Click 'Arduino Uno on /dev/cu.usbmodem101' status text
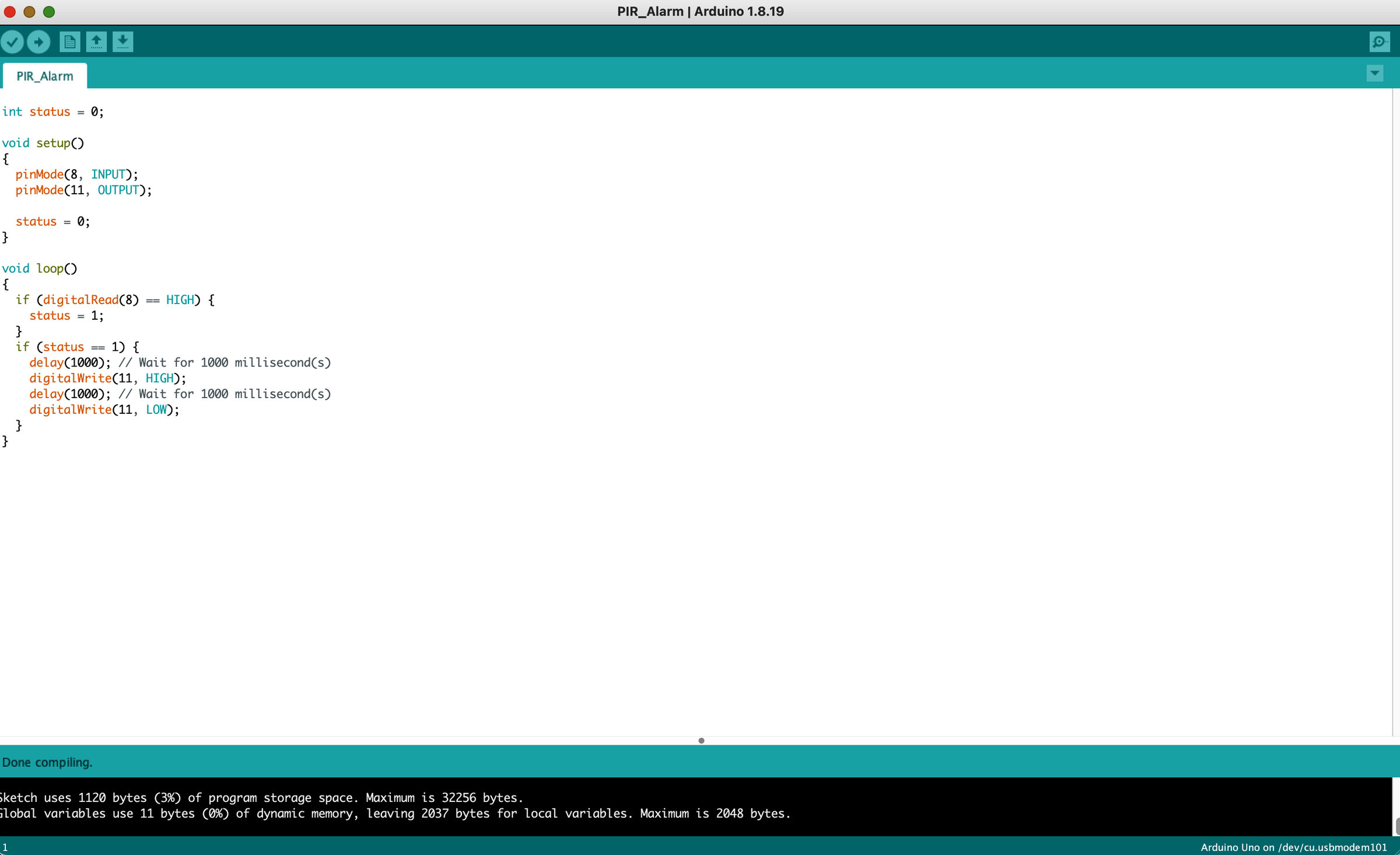This screenshot has width=1400, height=855. pos(1293,847)
